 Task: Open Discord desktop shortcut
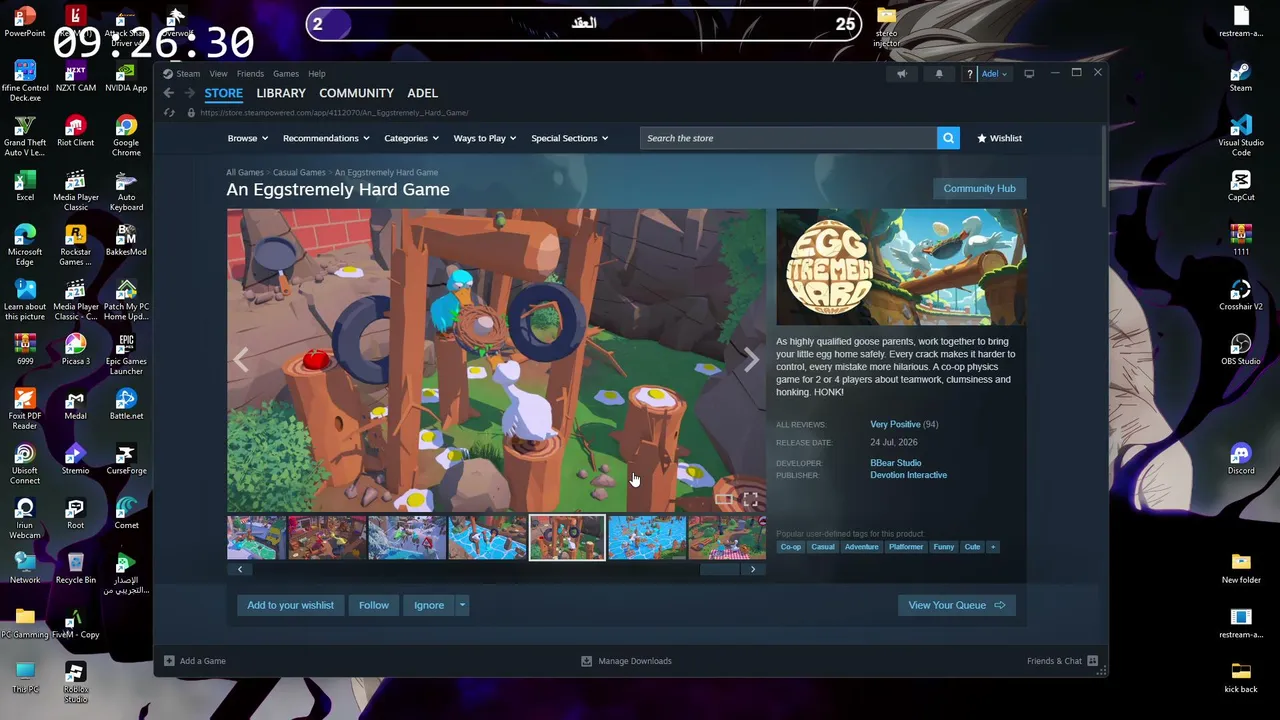1241,459
